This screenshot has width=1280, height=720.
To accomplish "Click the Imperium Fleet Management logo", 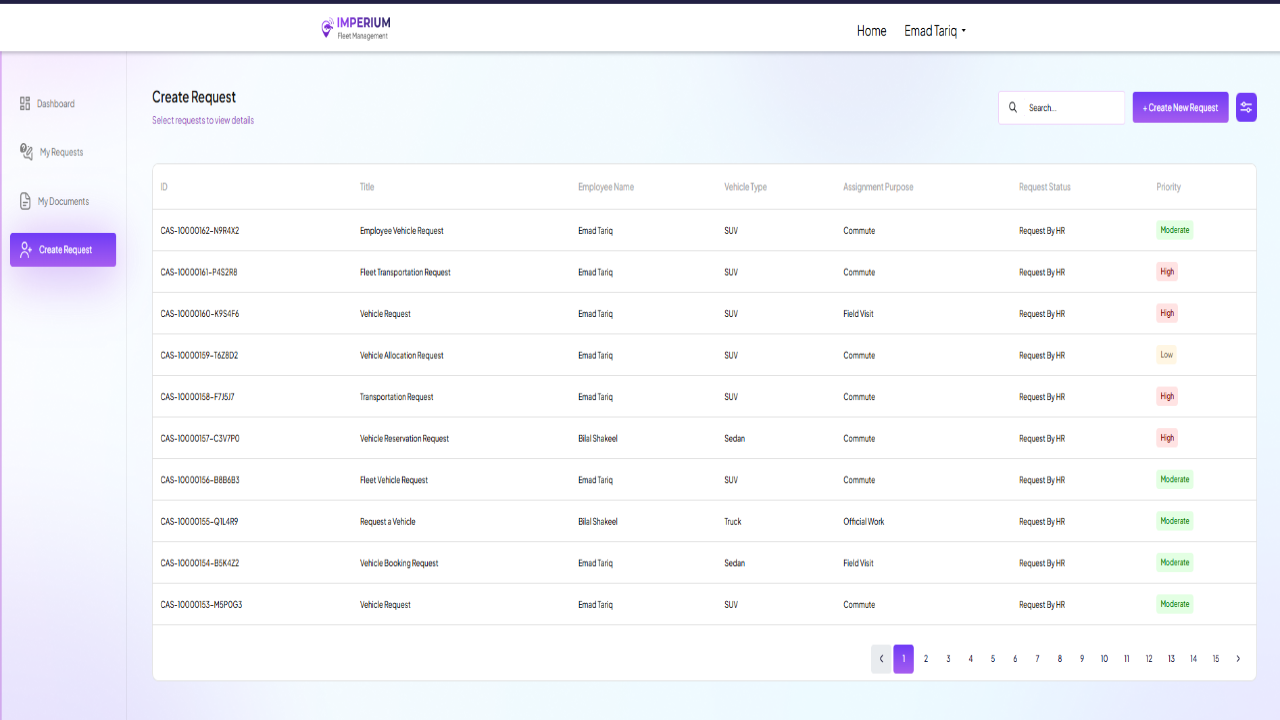I will click(356, 28).
